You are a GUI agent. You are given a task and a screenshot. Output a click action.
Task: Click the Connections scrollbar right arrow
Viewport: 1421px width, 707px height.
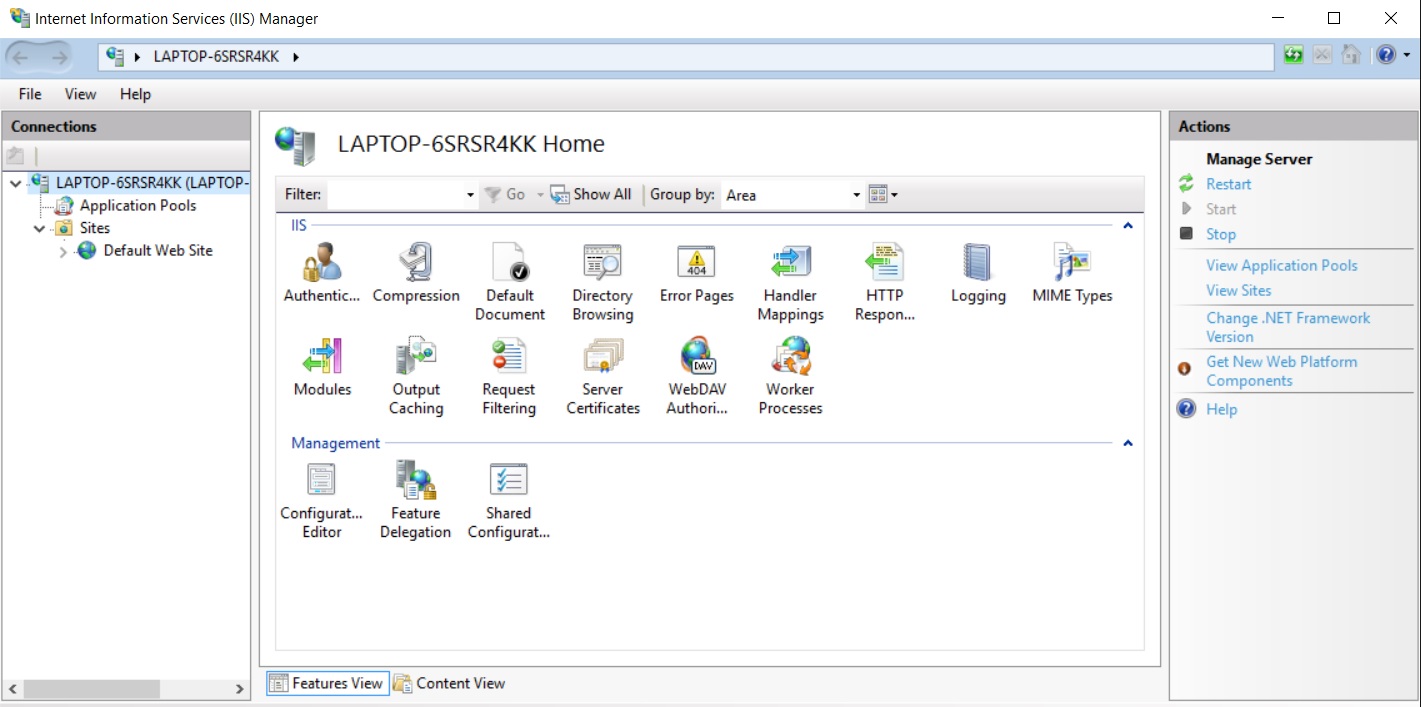(239, 689)
